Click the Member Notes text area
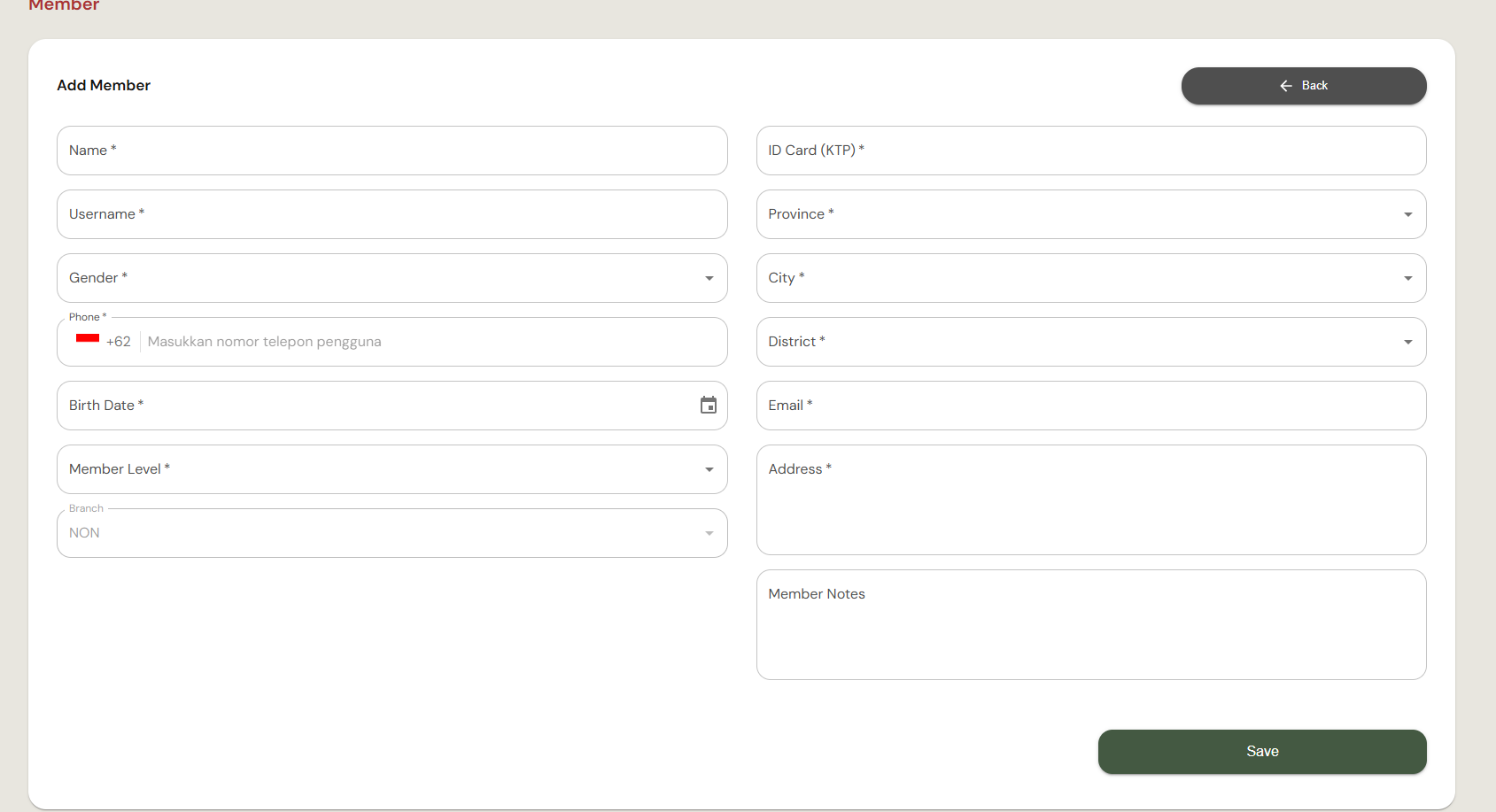Image resolution: width=1496 pixels, height=812 pixels. (x=1091, y=625)
